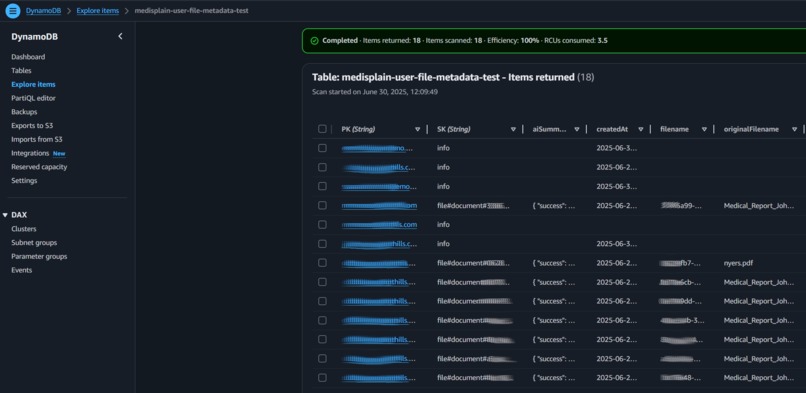
Task: Open the originalFilename column sort dropdown
Action: [x=794, y=129]
